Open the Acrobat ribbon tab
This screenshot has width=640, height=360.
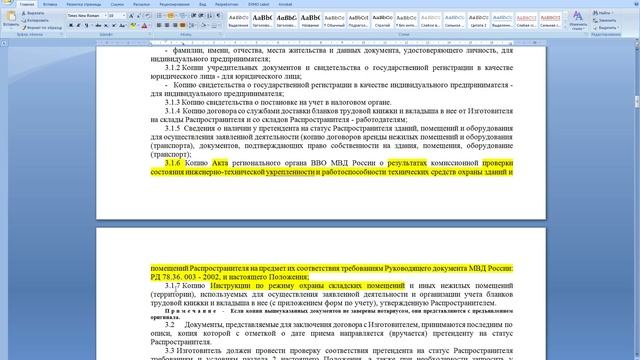point(285,4)
